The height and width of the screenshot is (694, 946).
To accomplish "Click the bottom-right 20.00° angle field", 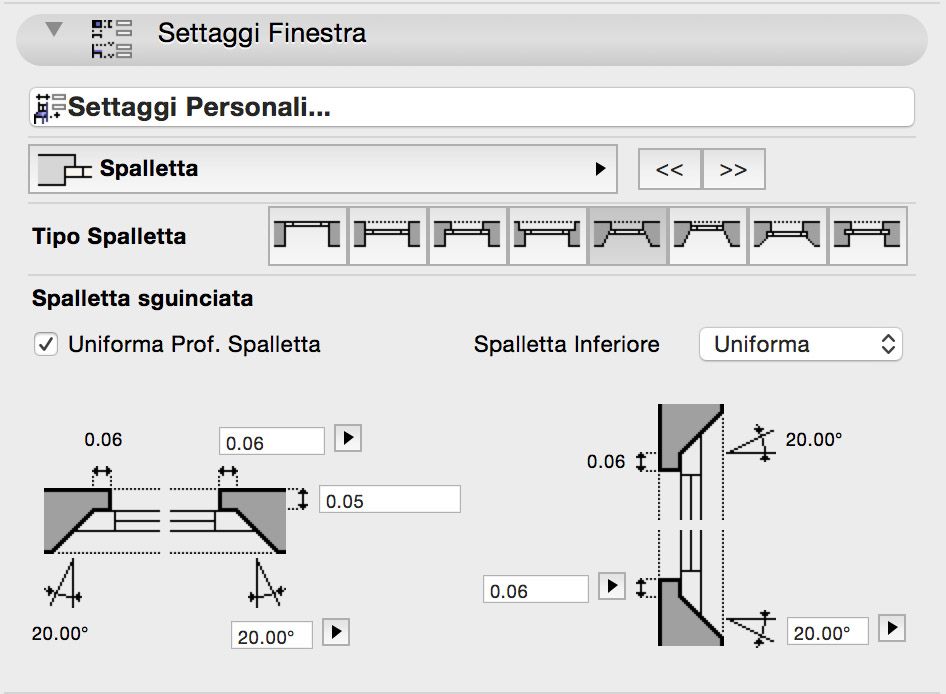I will (827, 633).
